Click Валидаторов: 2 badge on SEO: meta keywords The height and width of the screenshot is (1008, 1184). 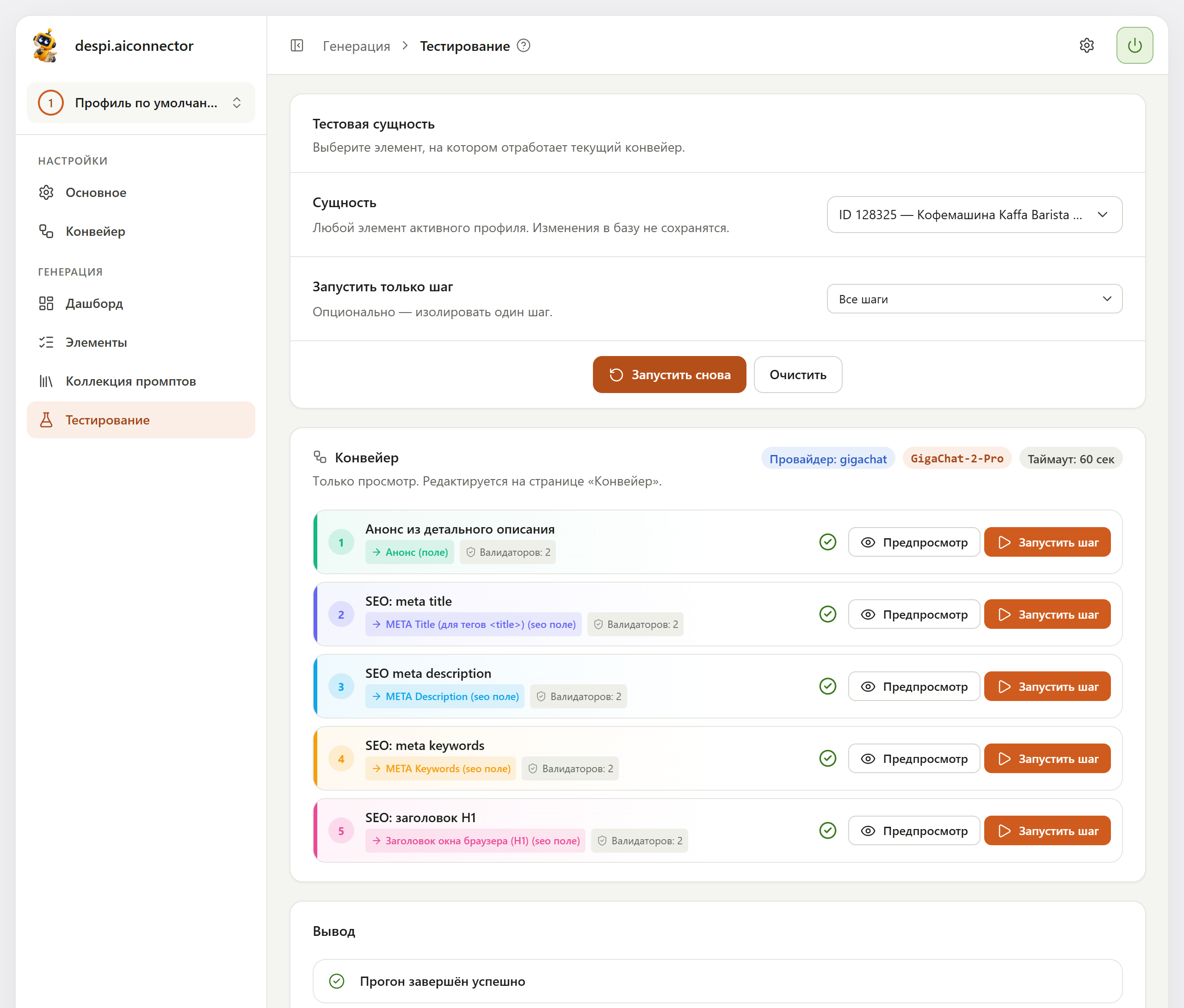tap(570, 768)
